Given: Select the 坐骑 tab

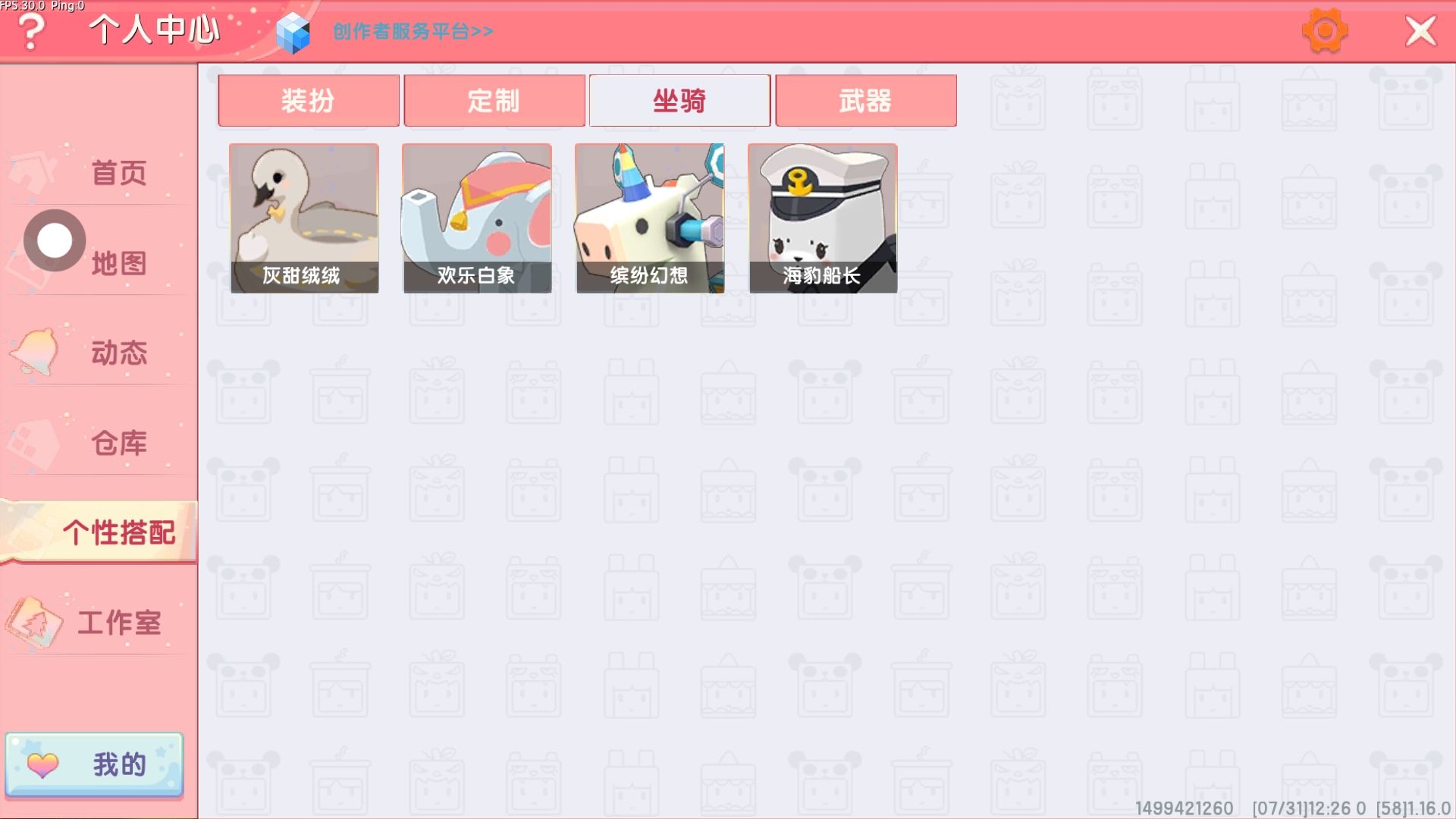Looking at the screenshot, I should [x=680, y=100].
